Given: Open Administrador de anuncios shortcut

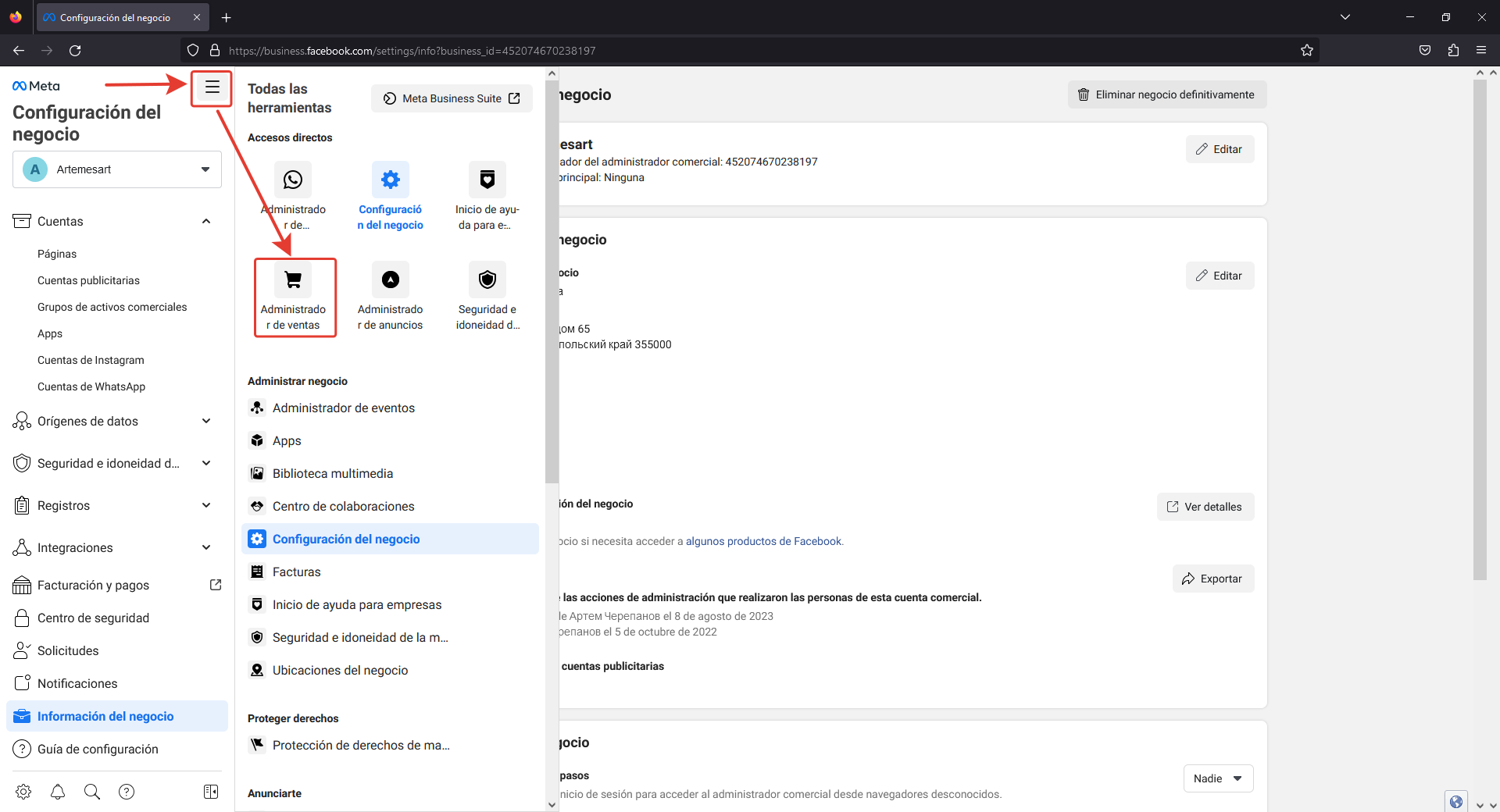Looking at the screenshot, I should click(x=391, y=280).
